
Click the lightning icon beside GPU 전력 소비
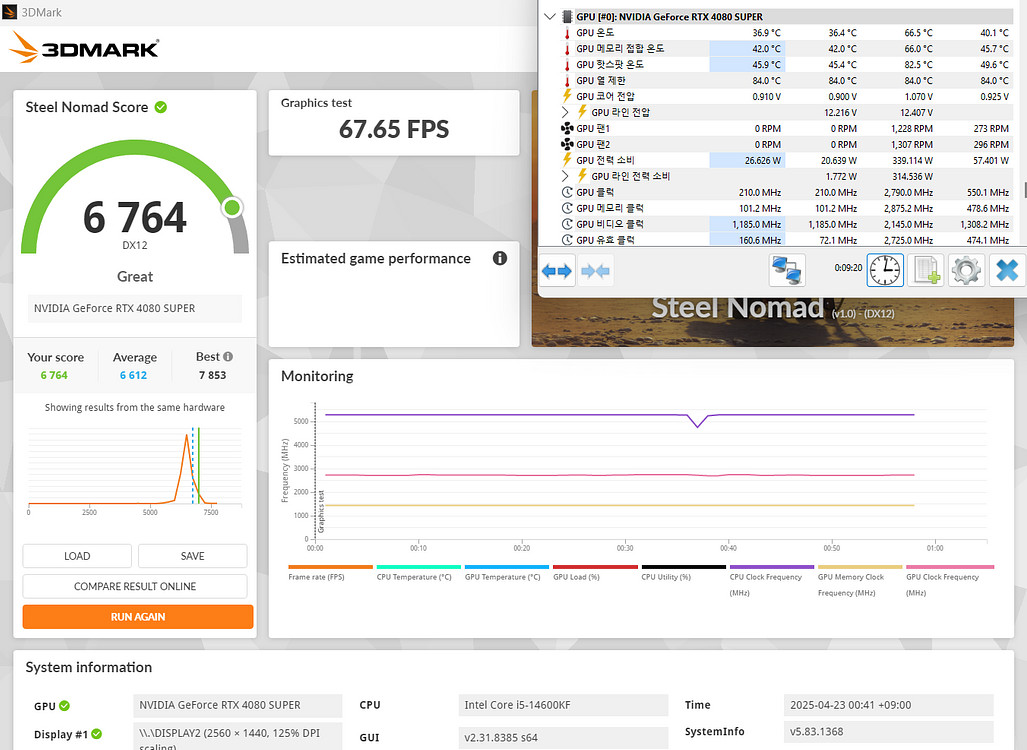567,160
